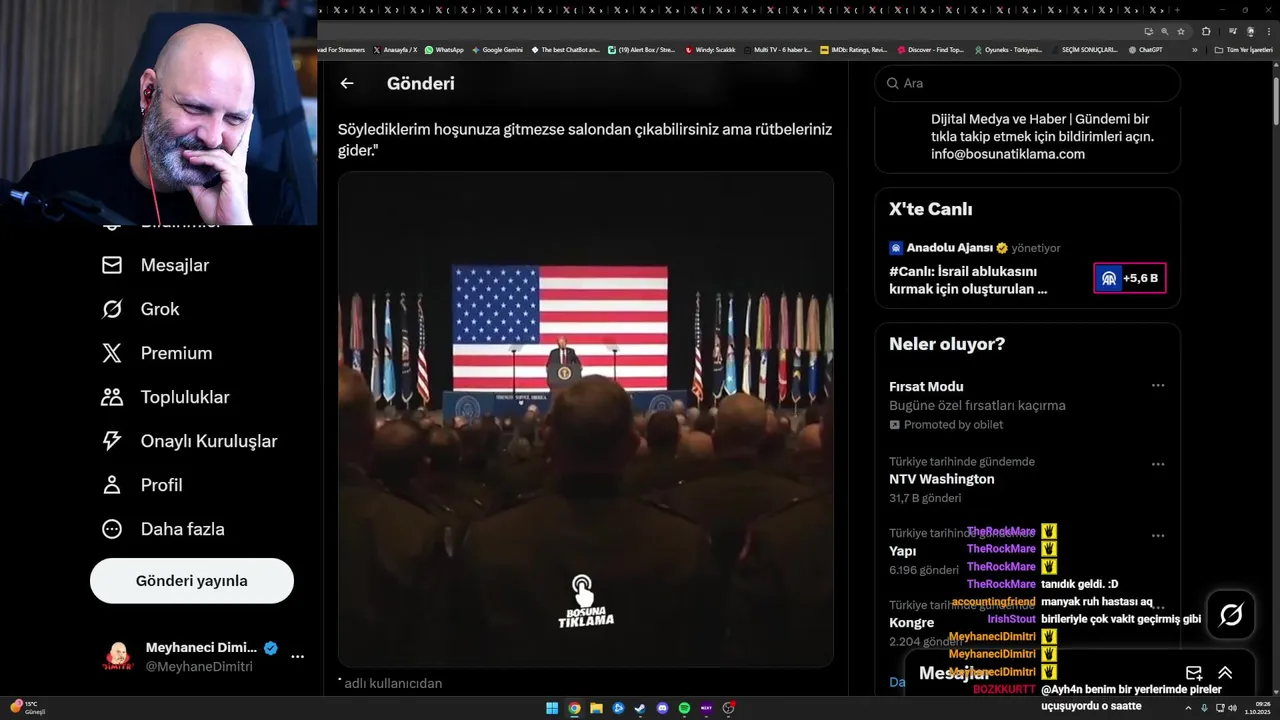Click the floating Grok button

point(1231,615)
